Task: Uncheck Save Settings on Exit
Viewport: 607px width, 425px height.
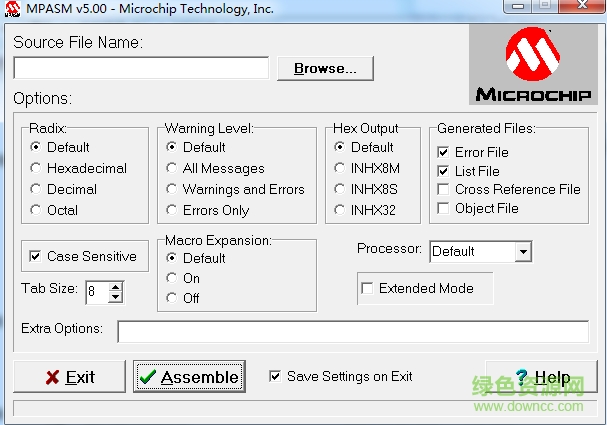Action: 275,376
